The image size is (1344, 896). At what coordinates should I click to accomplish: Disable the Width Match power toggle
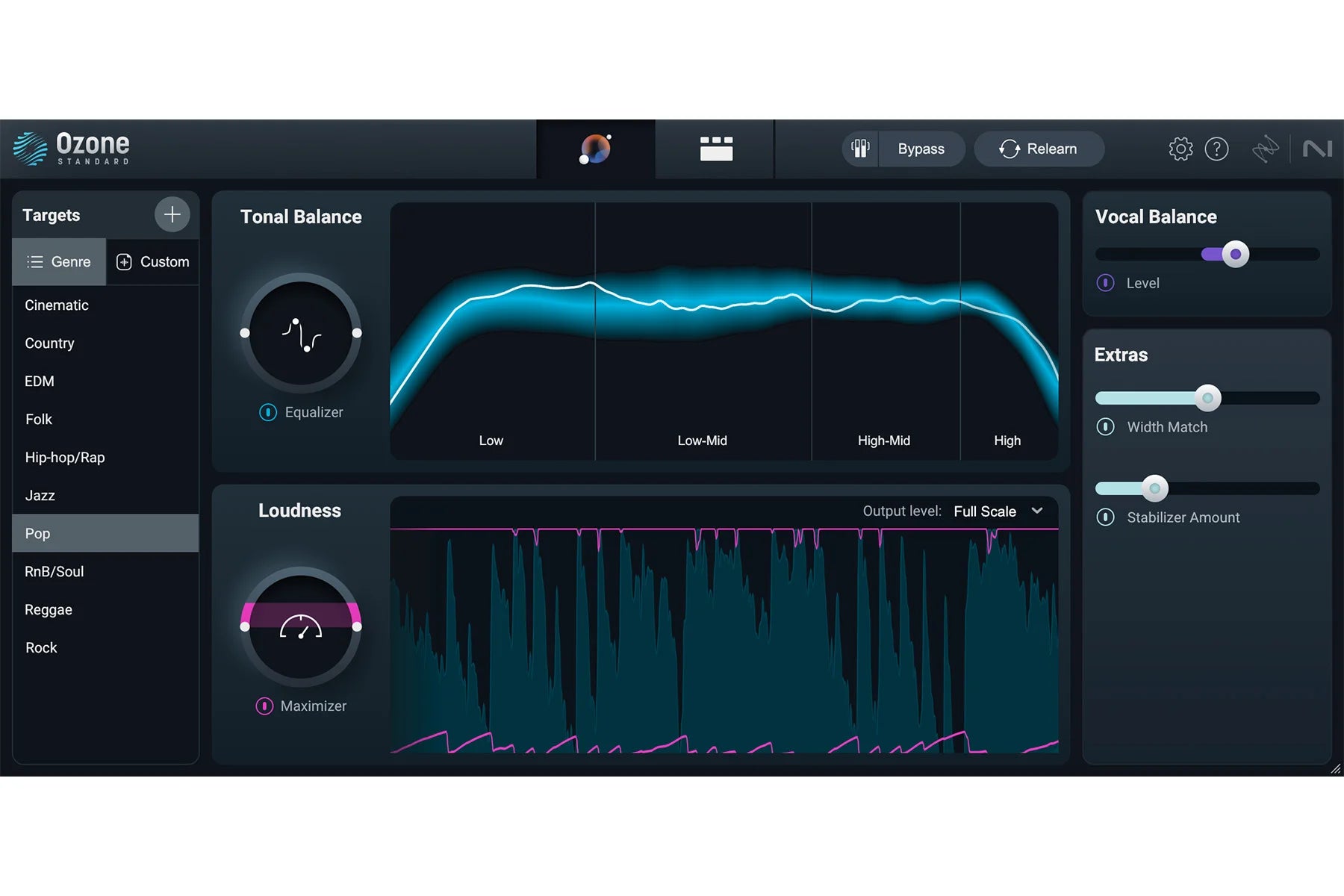point(1105,427)
